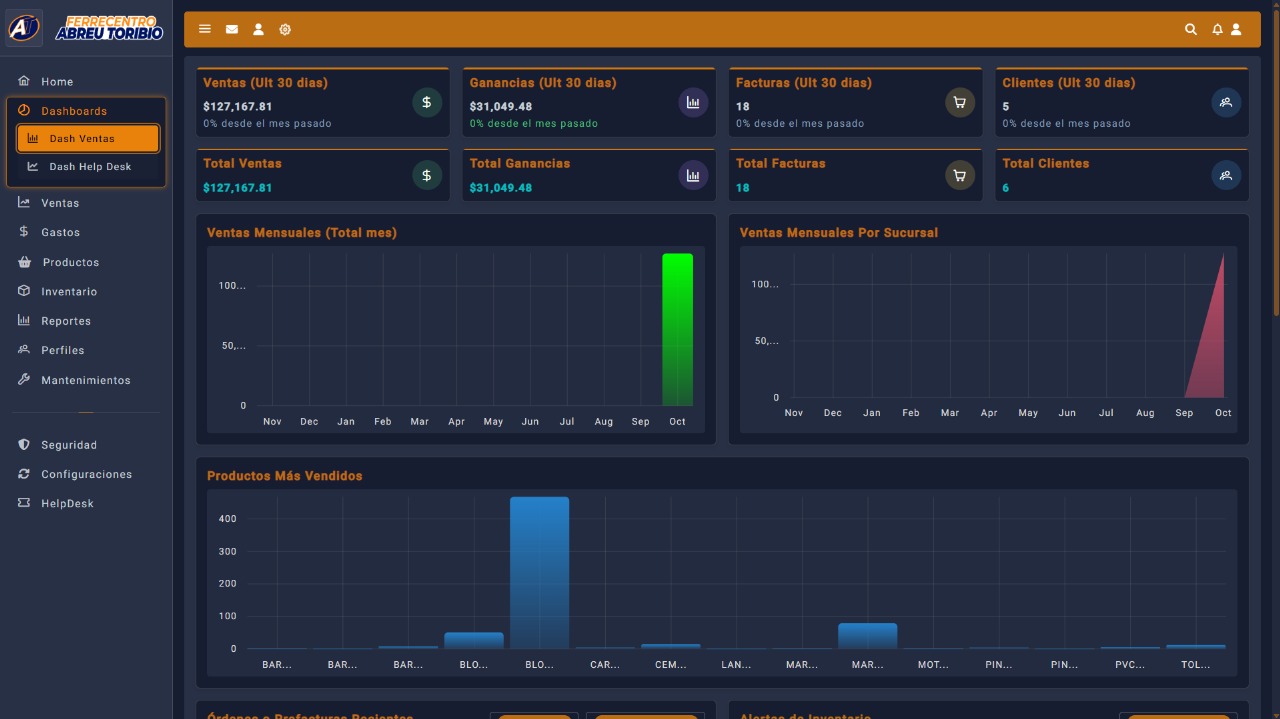
Task: Go to Home in the sidebar
Action: (x=57, y=82)
